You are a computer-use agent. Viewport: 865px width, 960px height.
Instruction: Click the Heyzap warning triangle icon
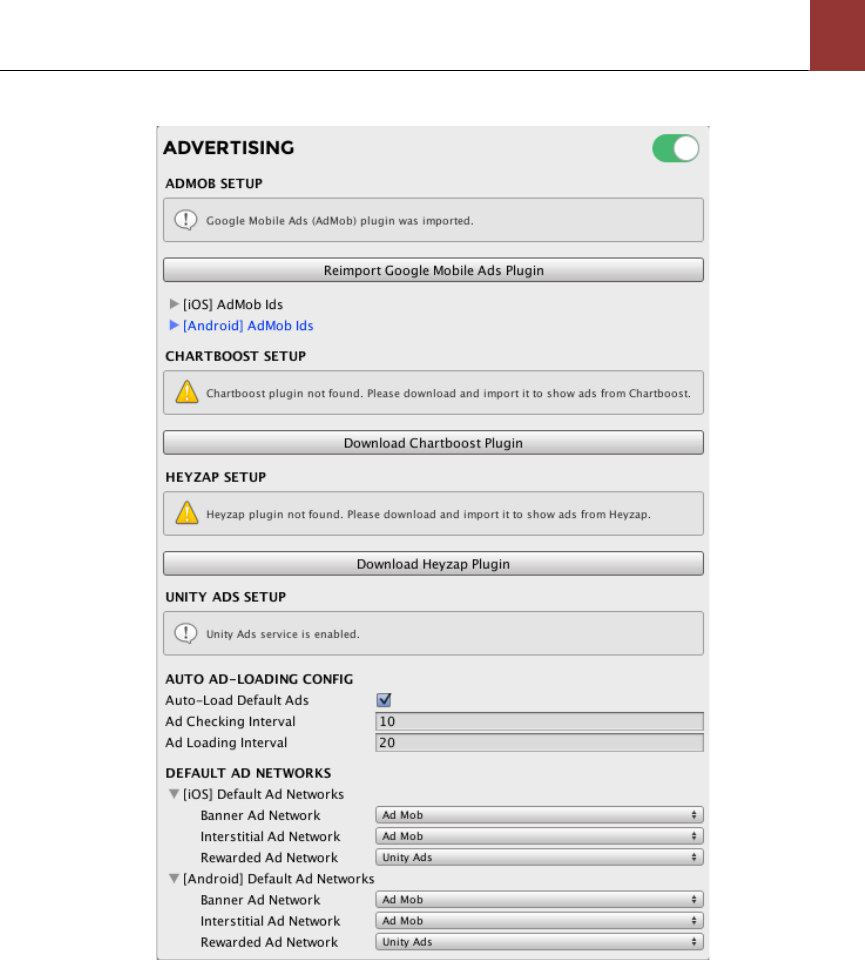pyautogui.click(x=187, y=513)
